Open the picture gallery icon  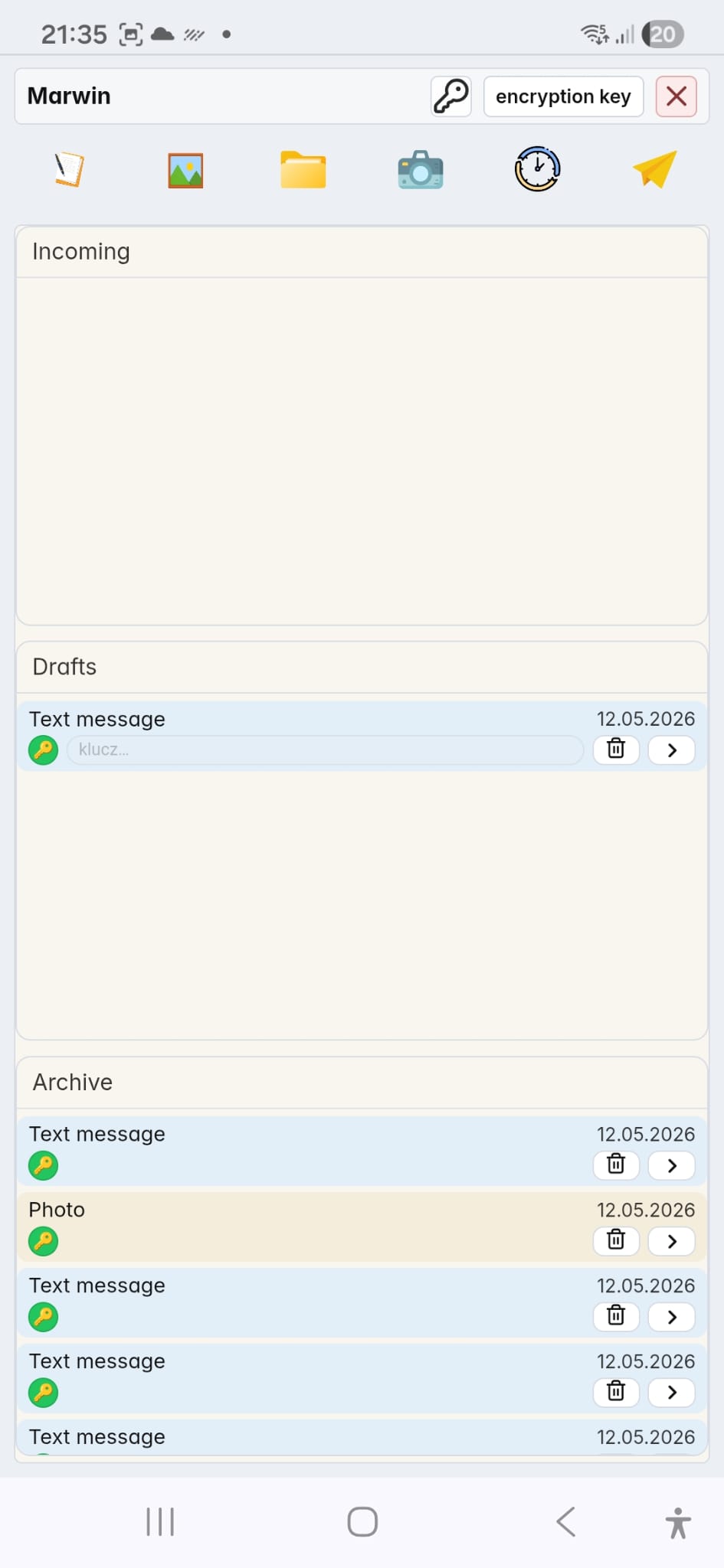click(185, 170)
